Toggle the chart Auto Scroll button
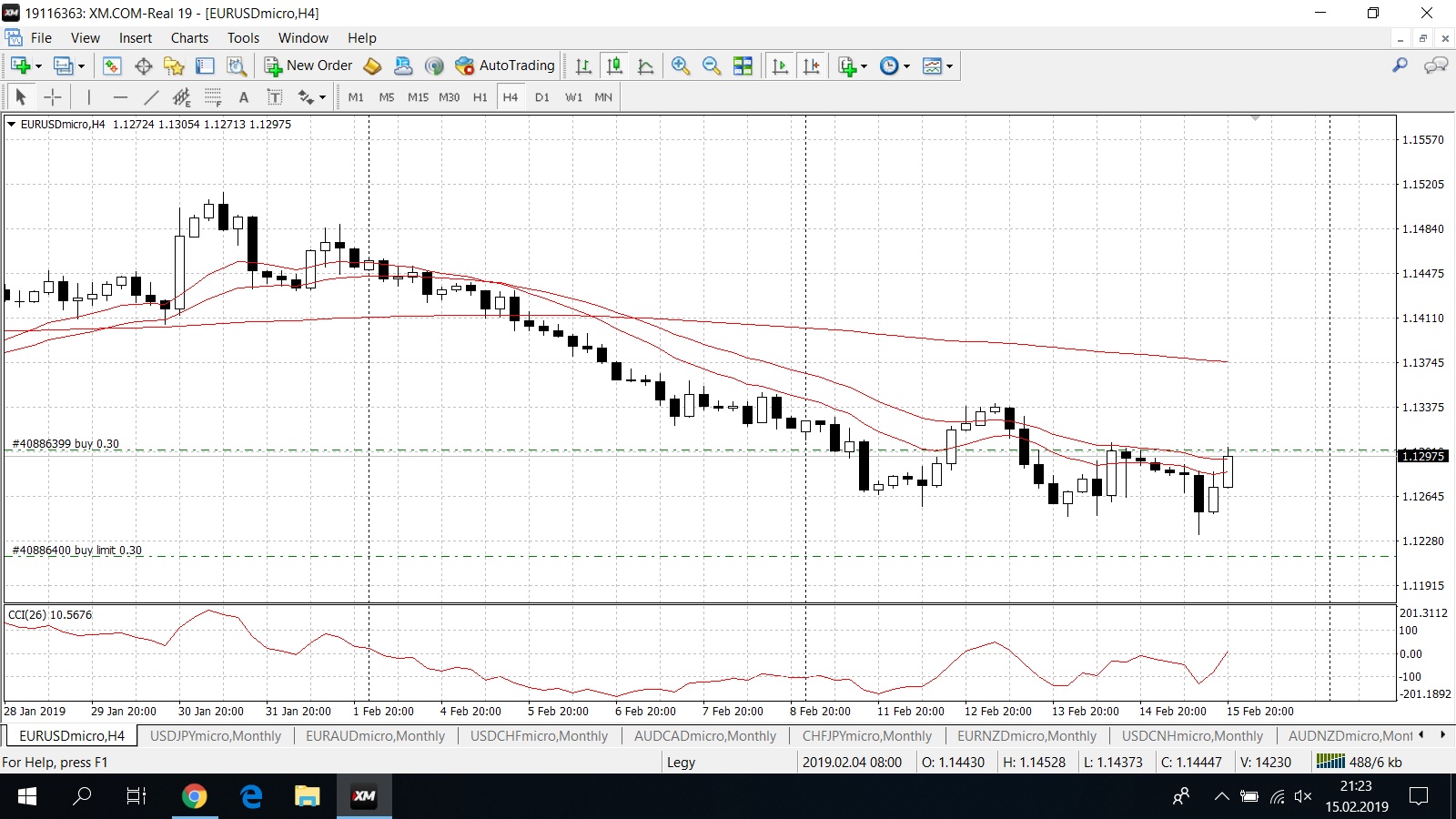 tap(780, 66)
